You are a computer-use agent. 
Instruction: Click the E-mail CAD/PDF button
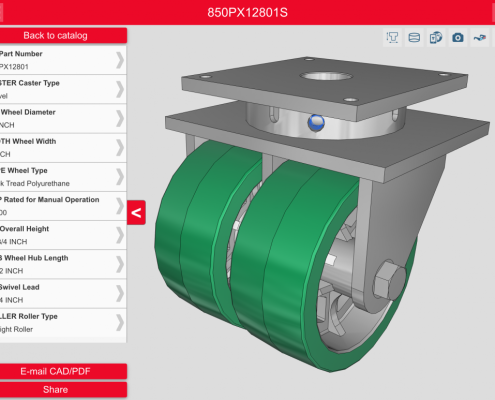pos(63,371)
